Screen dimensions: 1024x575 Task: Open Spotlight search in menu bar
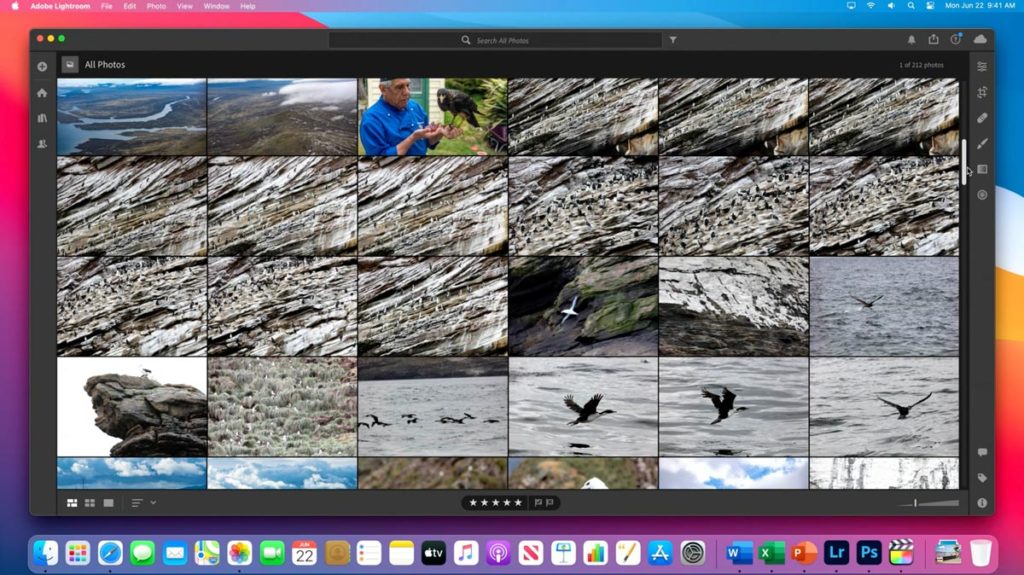click(910, 6)
